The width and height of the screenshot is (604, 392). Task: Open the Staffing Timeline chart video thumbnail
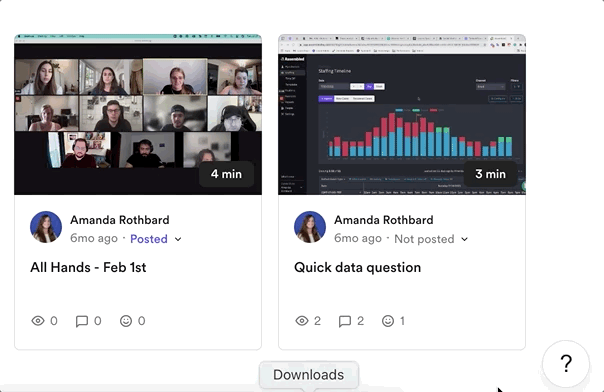point(402,114)
